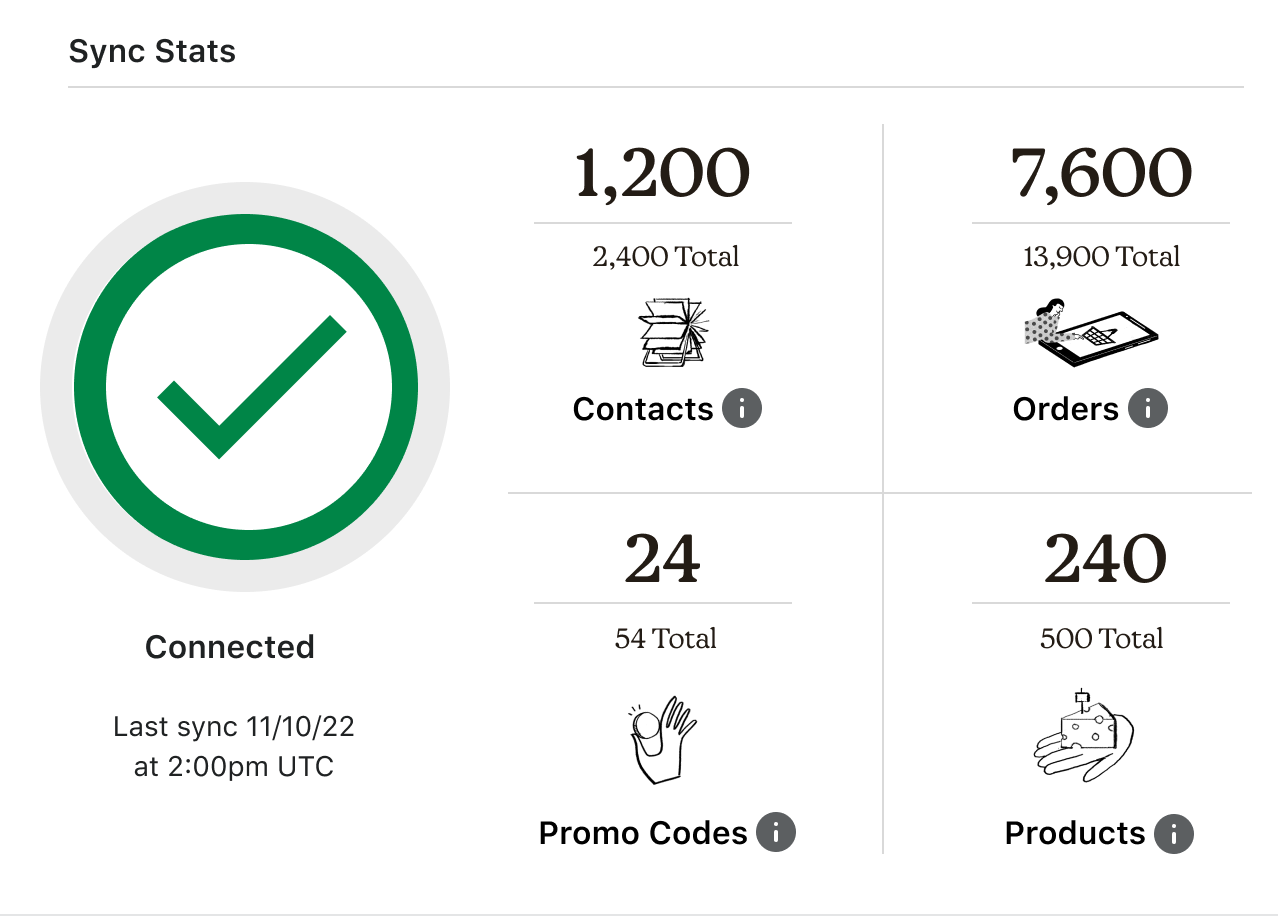Click the info icon next to Contacts
This screenshot has height=920, width=1278.
coord(741,409)
